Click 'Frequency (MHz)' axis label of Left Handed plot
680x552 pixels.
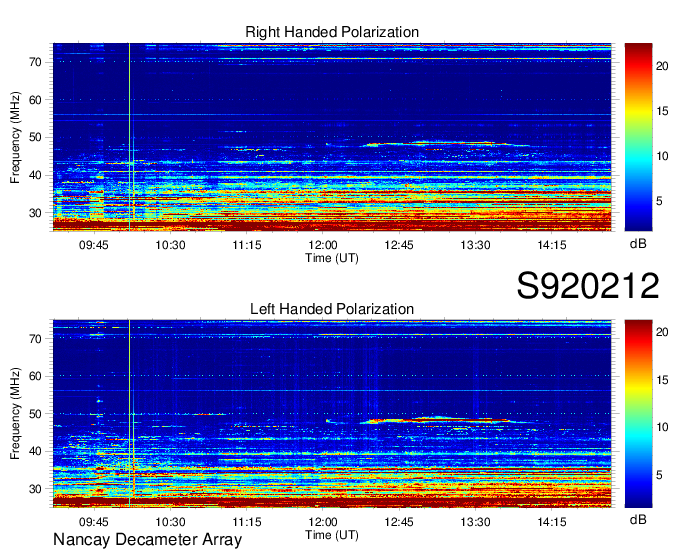[15, 413]
